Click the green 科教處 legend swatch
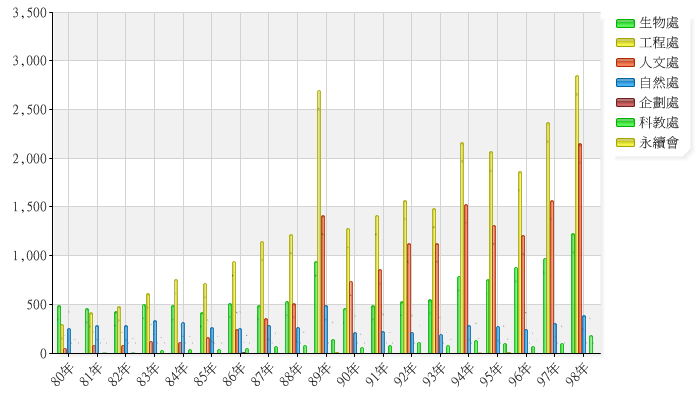 click(x=626, y=123)
